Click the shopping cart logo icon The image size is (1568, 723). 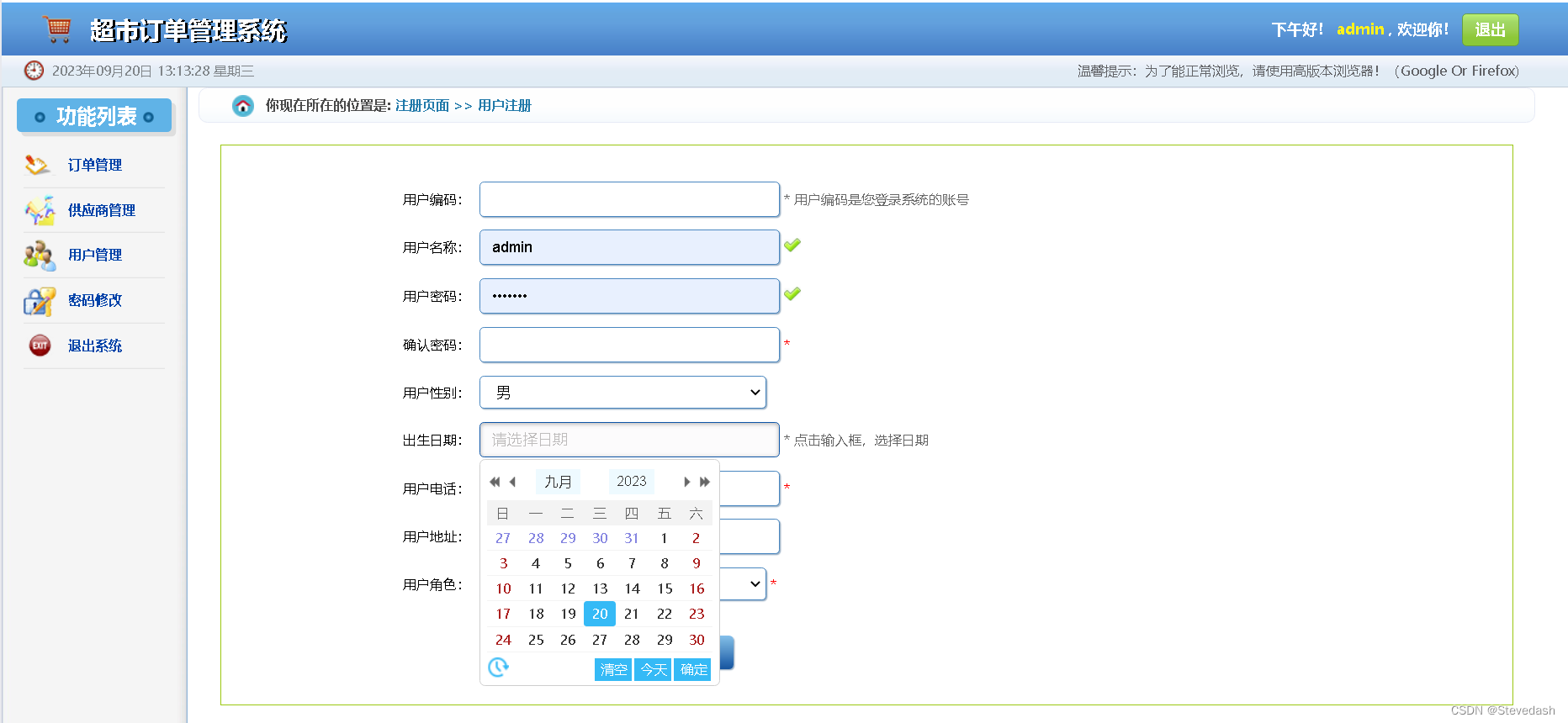pyautogui.click(x=58, y=29)
